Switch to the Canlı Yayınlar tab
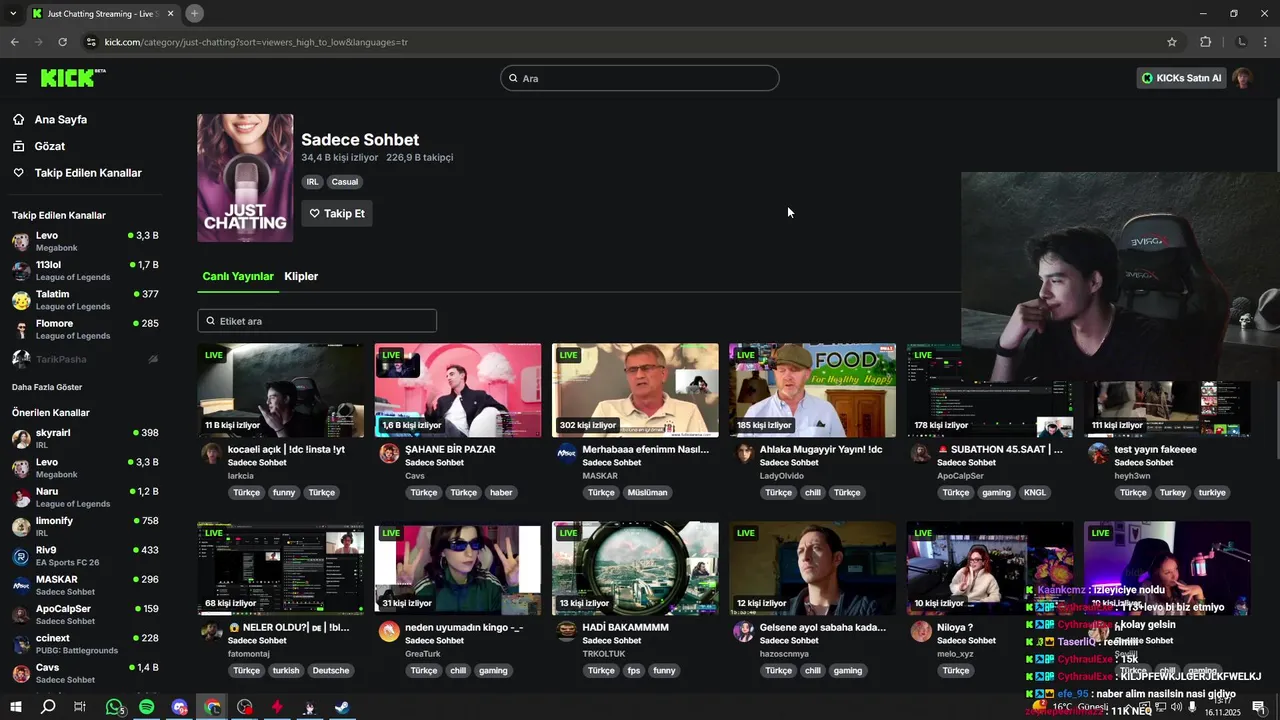Screen dimensions: 1280x720 pos(238,276)
